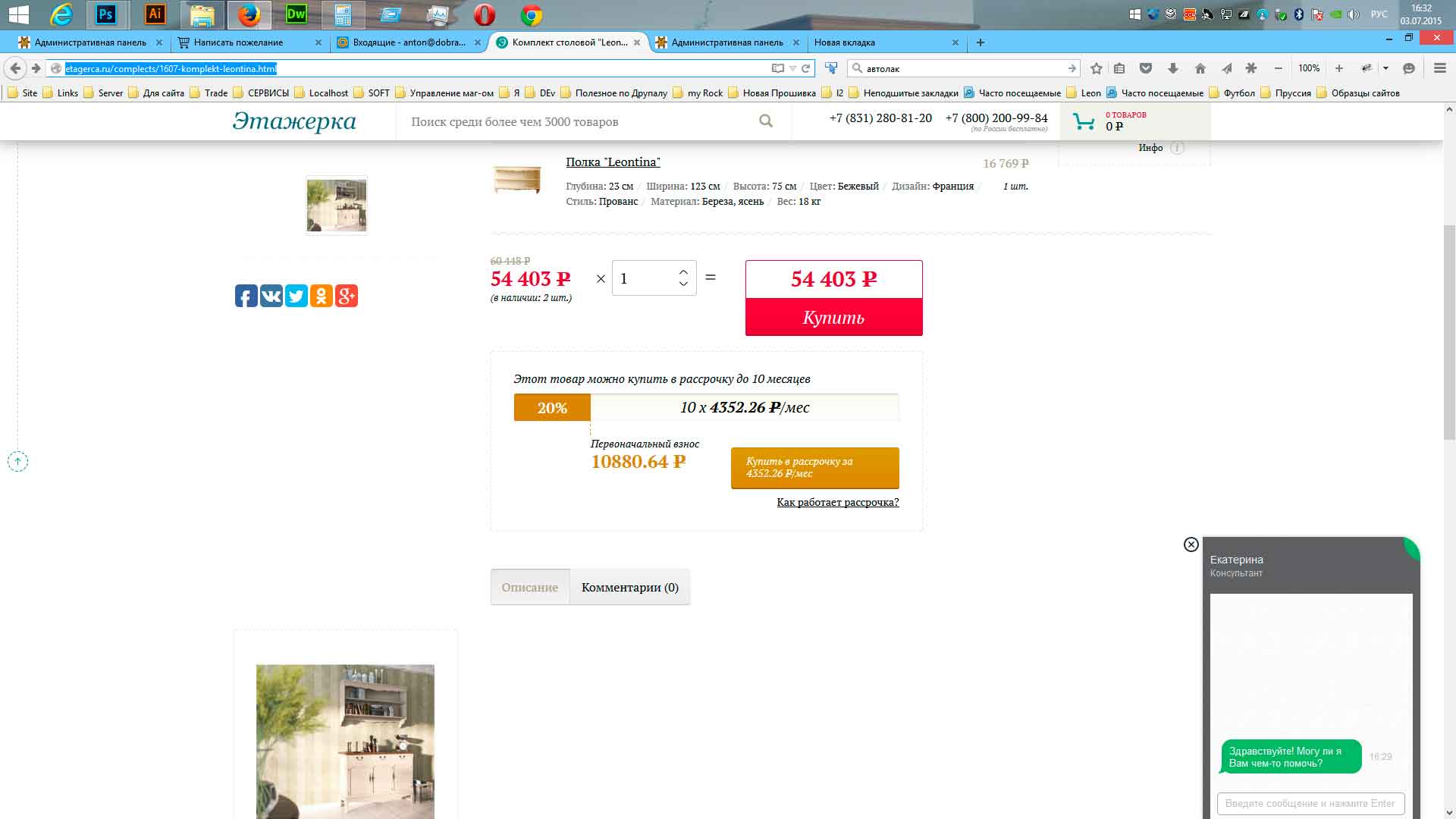Share page via VK icon

271,296
